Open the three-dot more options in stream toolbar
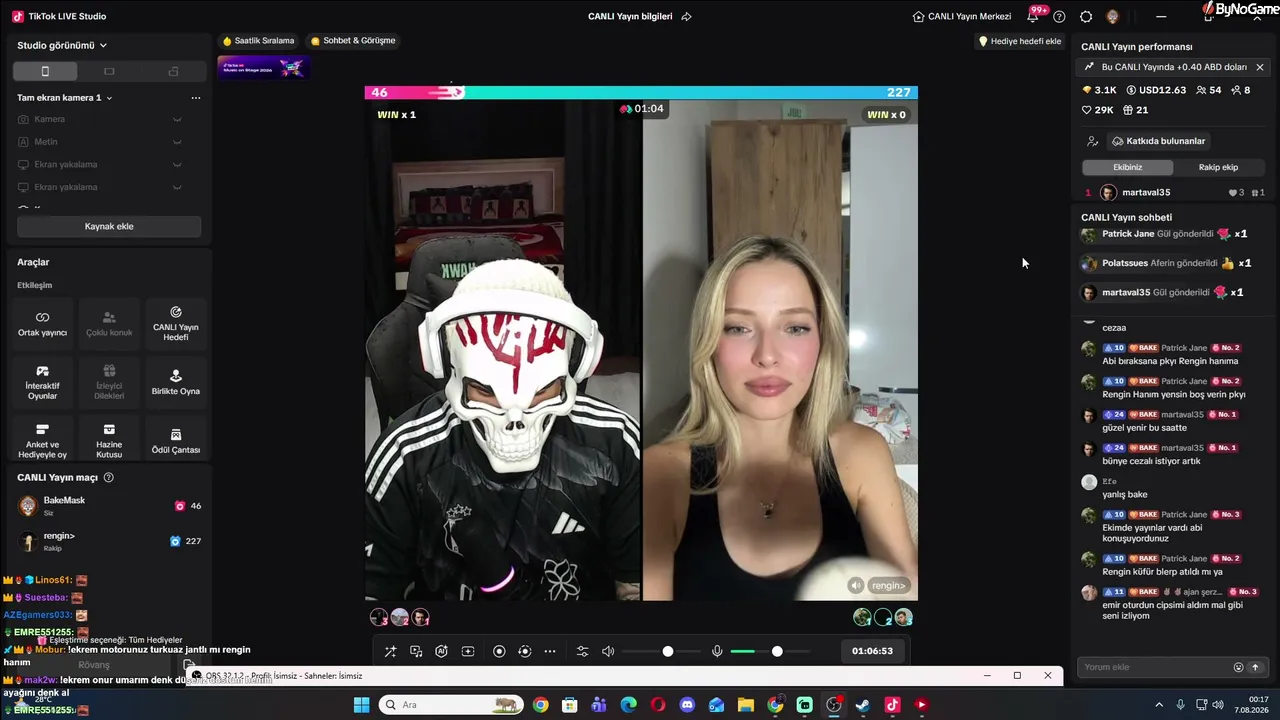 [x=550, y=651]
